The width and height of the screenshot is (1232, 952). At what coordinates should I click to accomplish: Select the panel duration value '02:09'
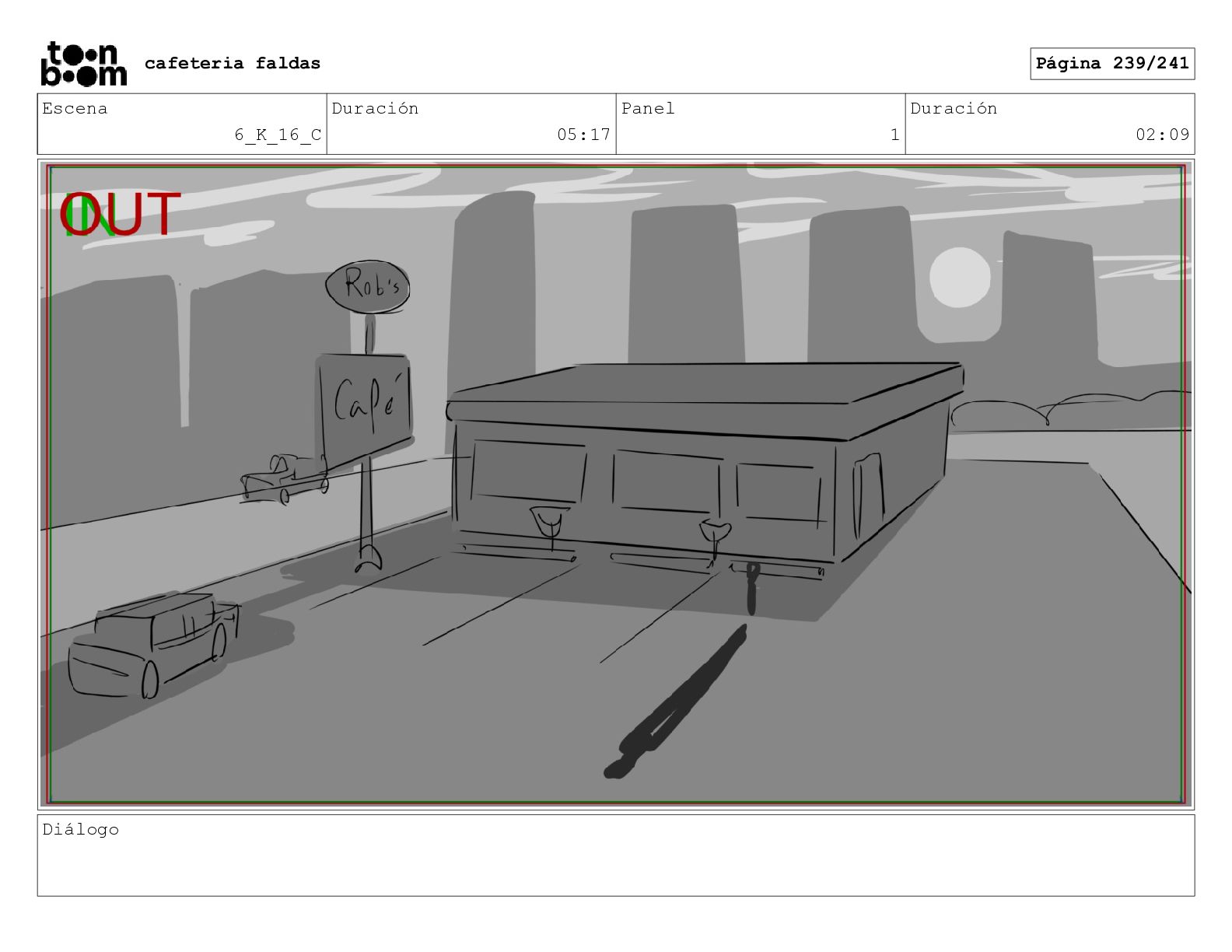coord(1162,135)
